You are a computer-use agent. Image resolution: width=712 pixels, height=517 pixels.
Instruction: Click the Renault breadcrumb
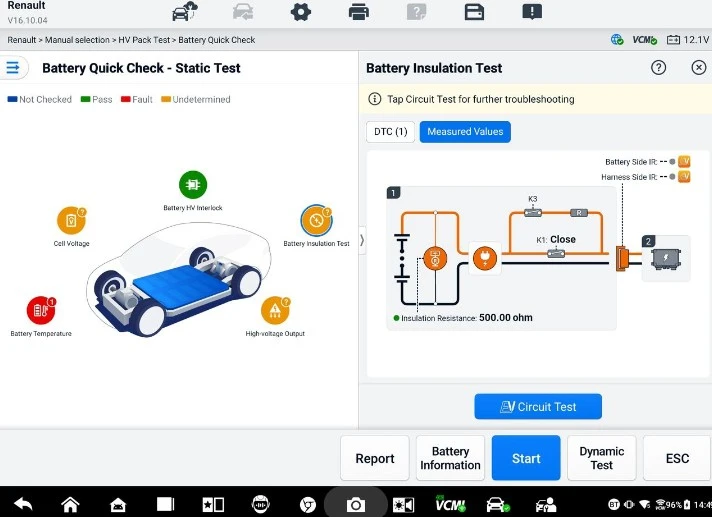coord(21,40)
